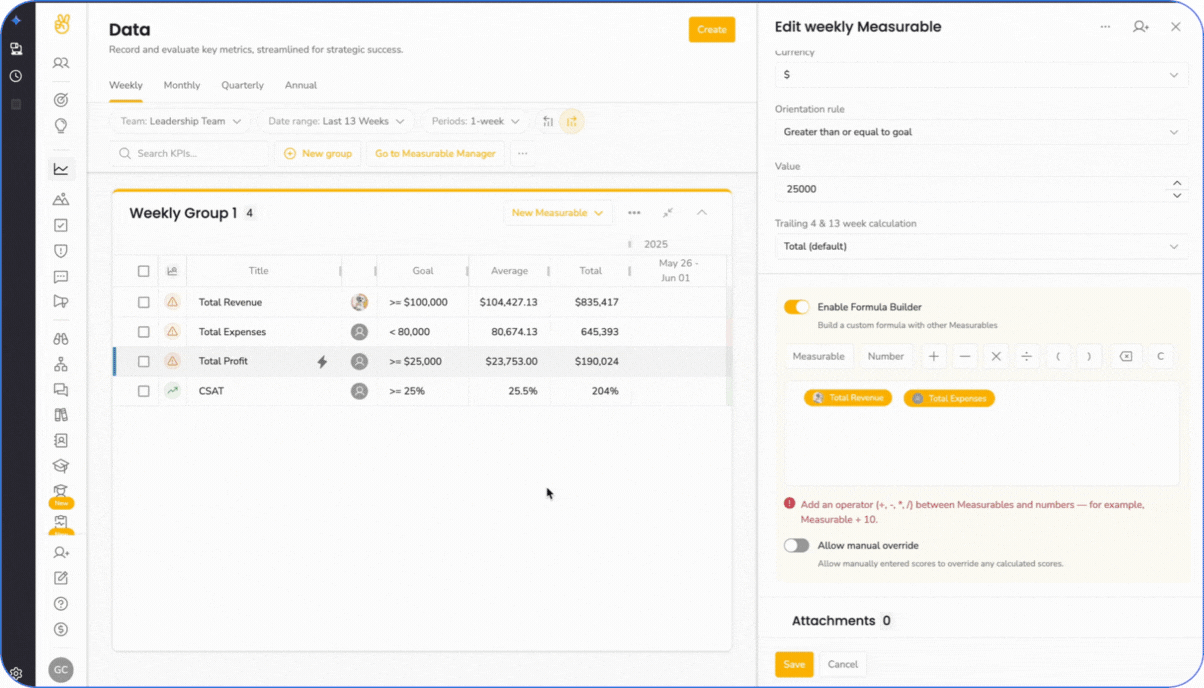Check the select-all checkbox in table header
Viewport: 1204px width, 688px height.
(x=143, y=271)
